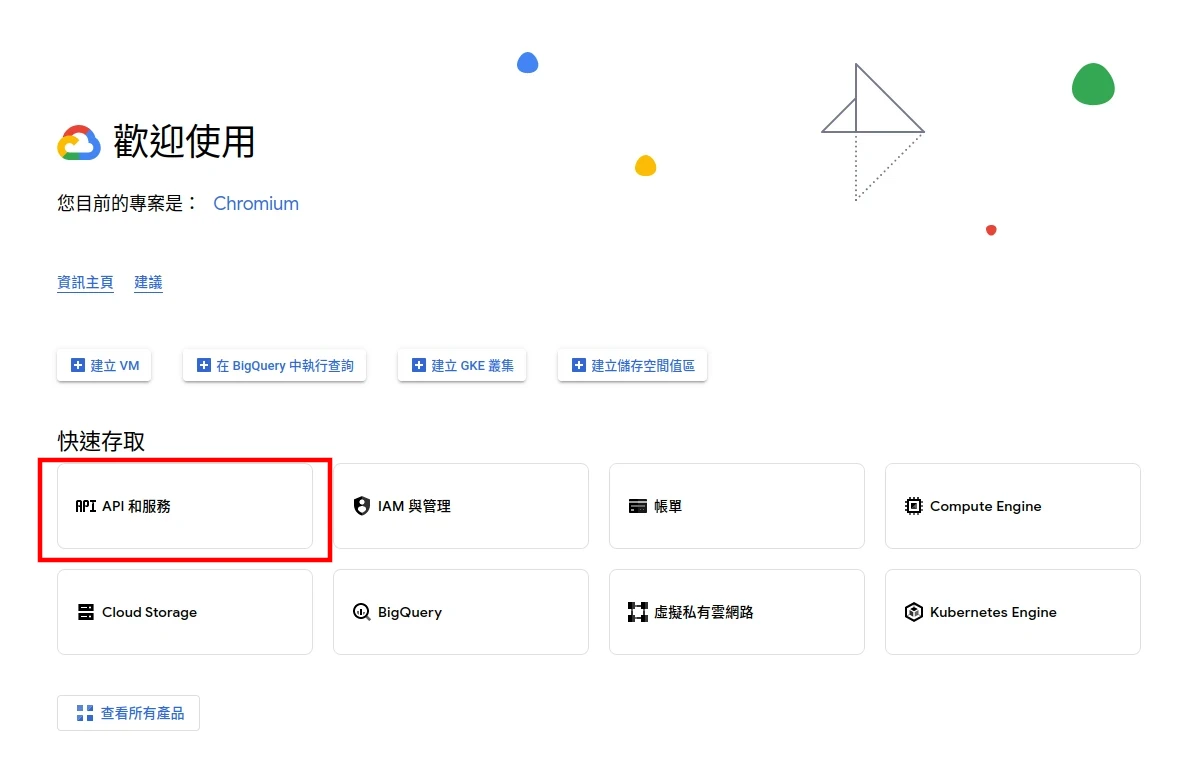The image size is (1191, 773).
Task: Click the 虛擬私有雲網路 network icon
Action: coord(638,612)
